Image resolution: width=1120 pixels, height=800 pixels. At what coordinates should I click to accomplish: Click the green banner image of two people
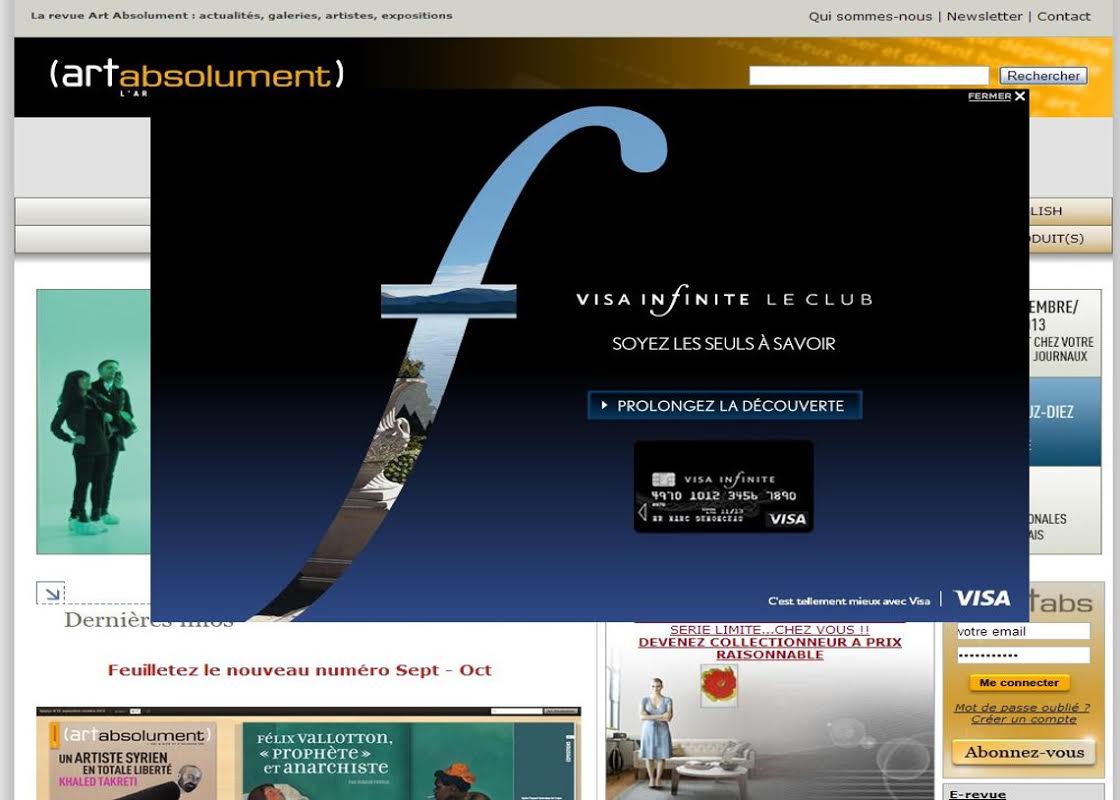click(94, 421)
